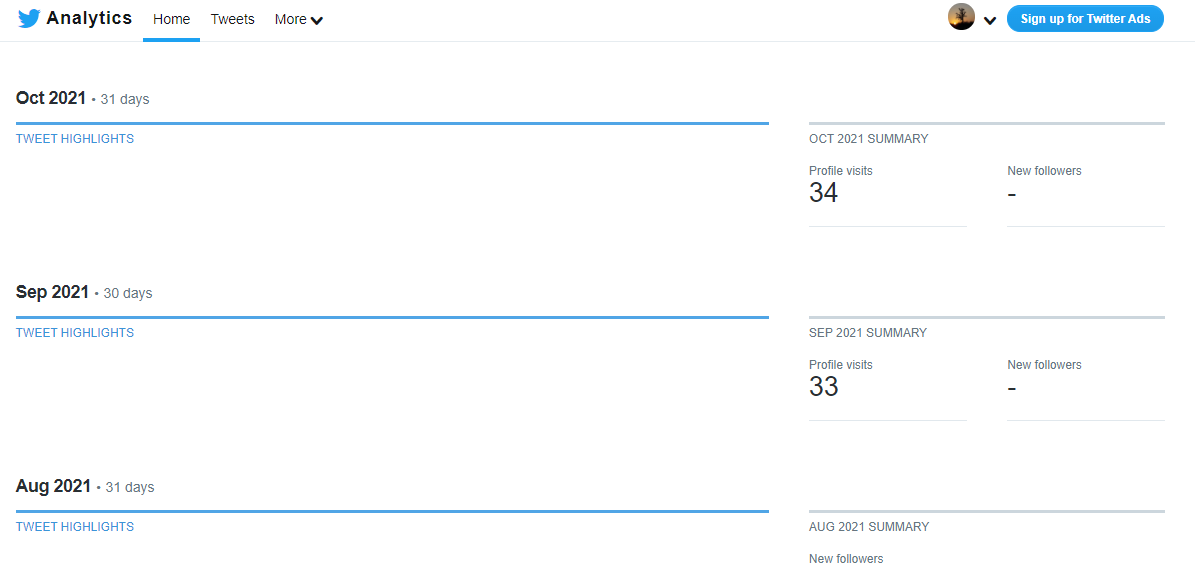The width and height of the screenshot is (1195, 577).
Task: Click the Twitter bird logo
Action: click(x=29, y=19)
